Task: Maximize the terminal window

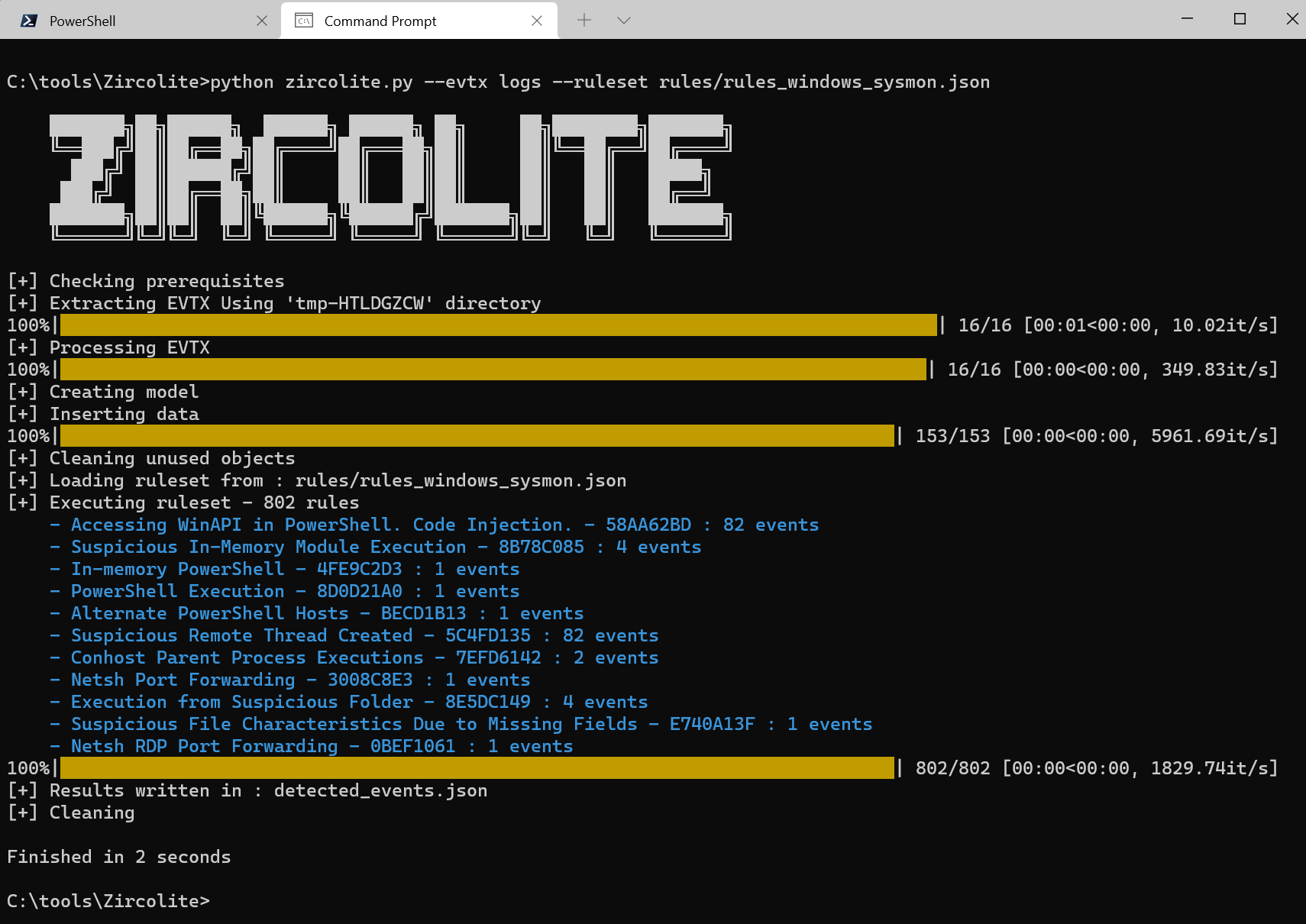Action: [1240, 19]
